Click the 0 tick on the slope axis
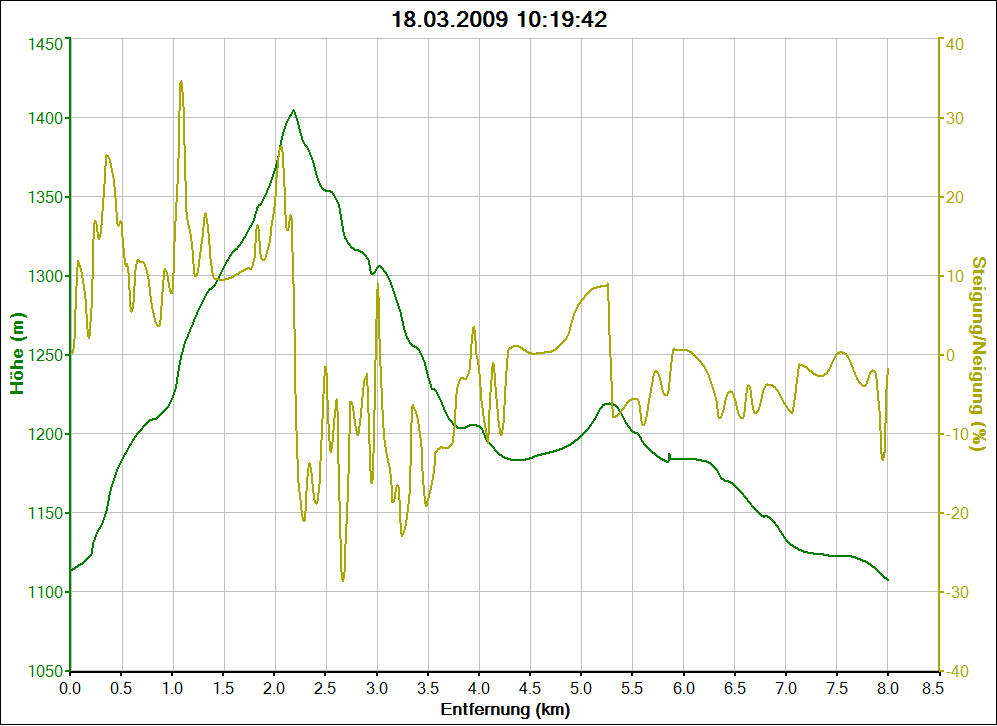This screenshot has height=726, width=997. 950,355
